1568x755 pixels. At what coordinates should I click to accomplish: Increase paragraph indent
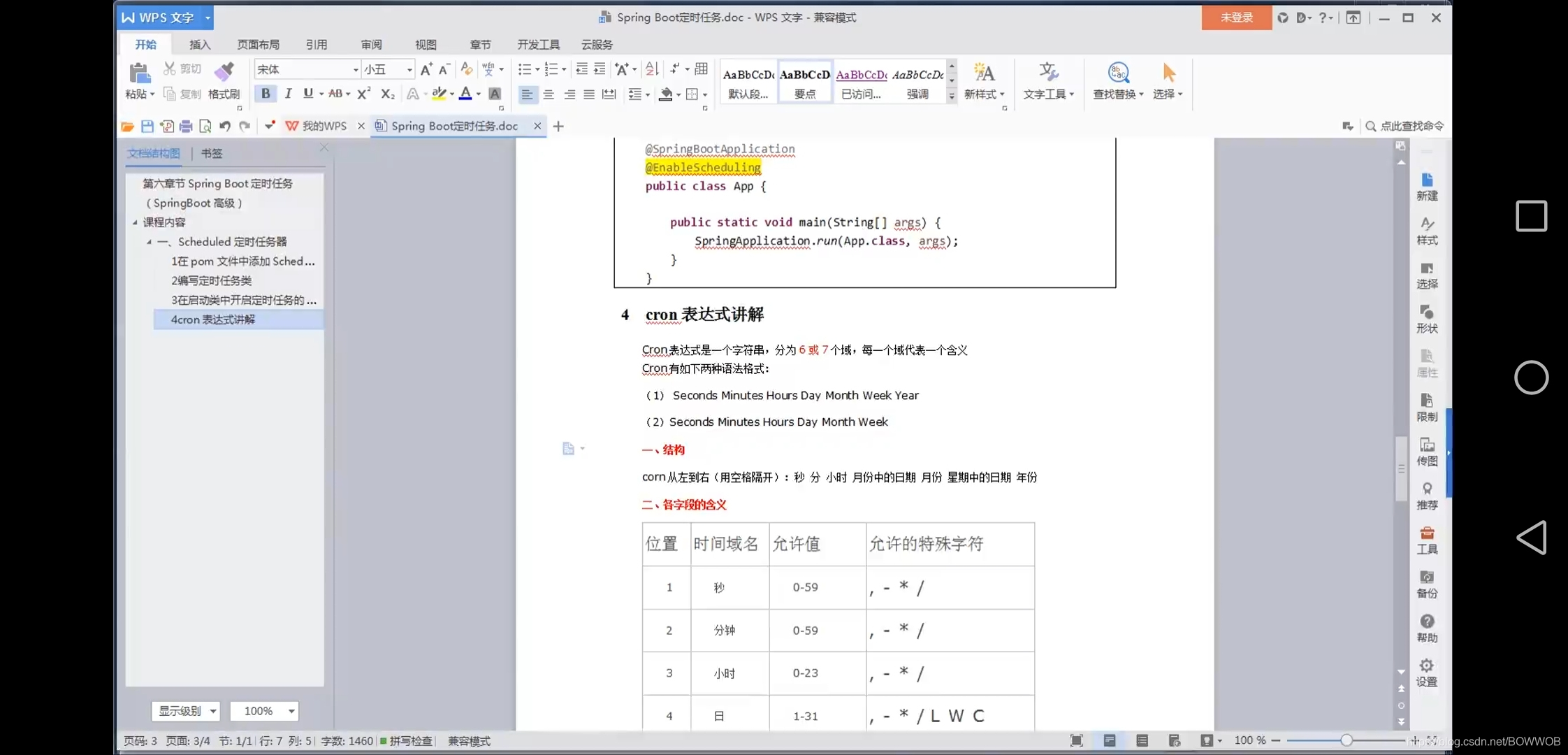pos(600,69)
